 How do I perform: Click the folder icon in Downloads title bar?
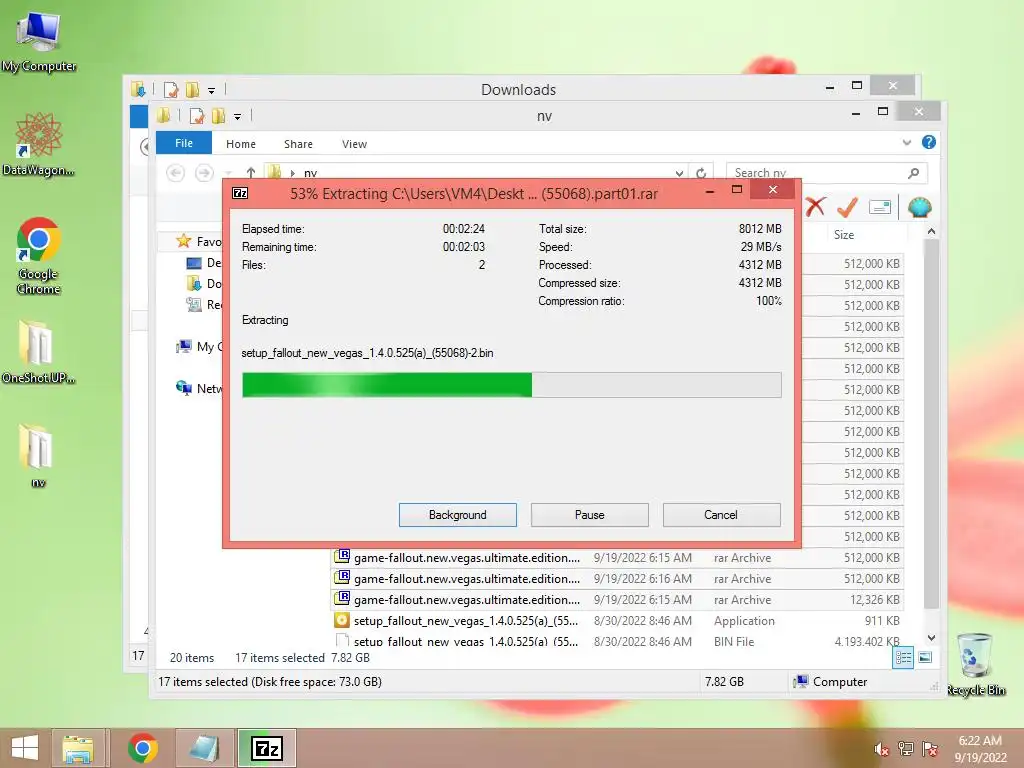(x=192, y=89)
